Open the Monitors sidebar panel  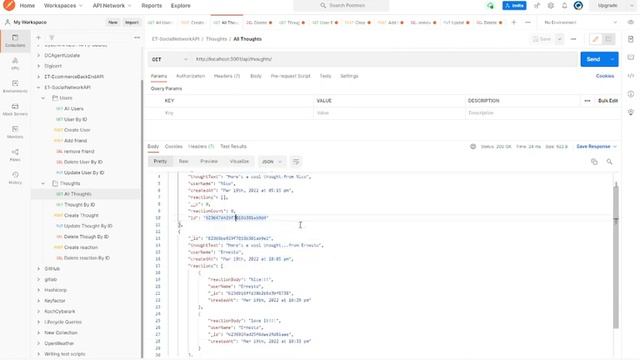pyautogui.click(x=15, y=132)
